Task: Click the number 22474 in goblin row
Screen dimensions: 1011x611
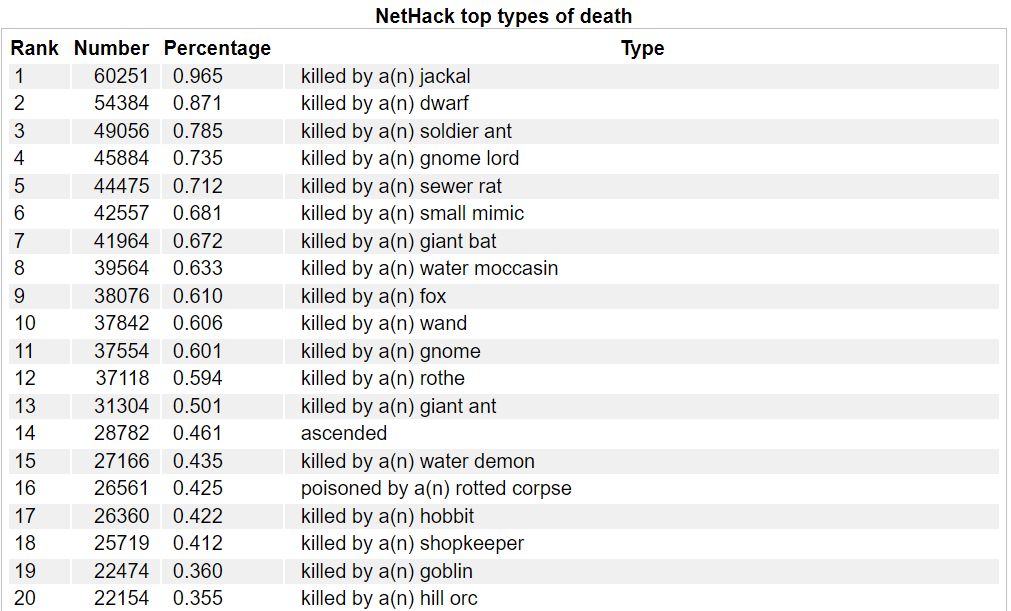Action: (x=121, y=571)
